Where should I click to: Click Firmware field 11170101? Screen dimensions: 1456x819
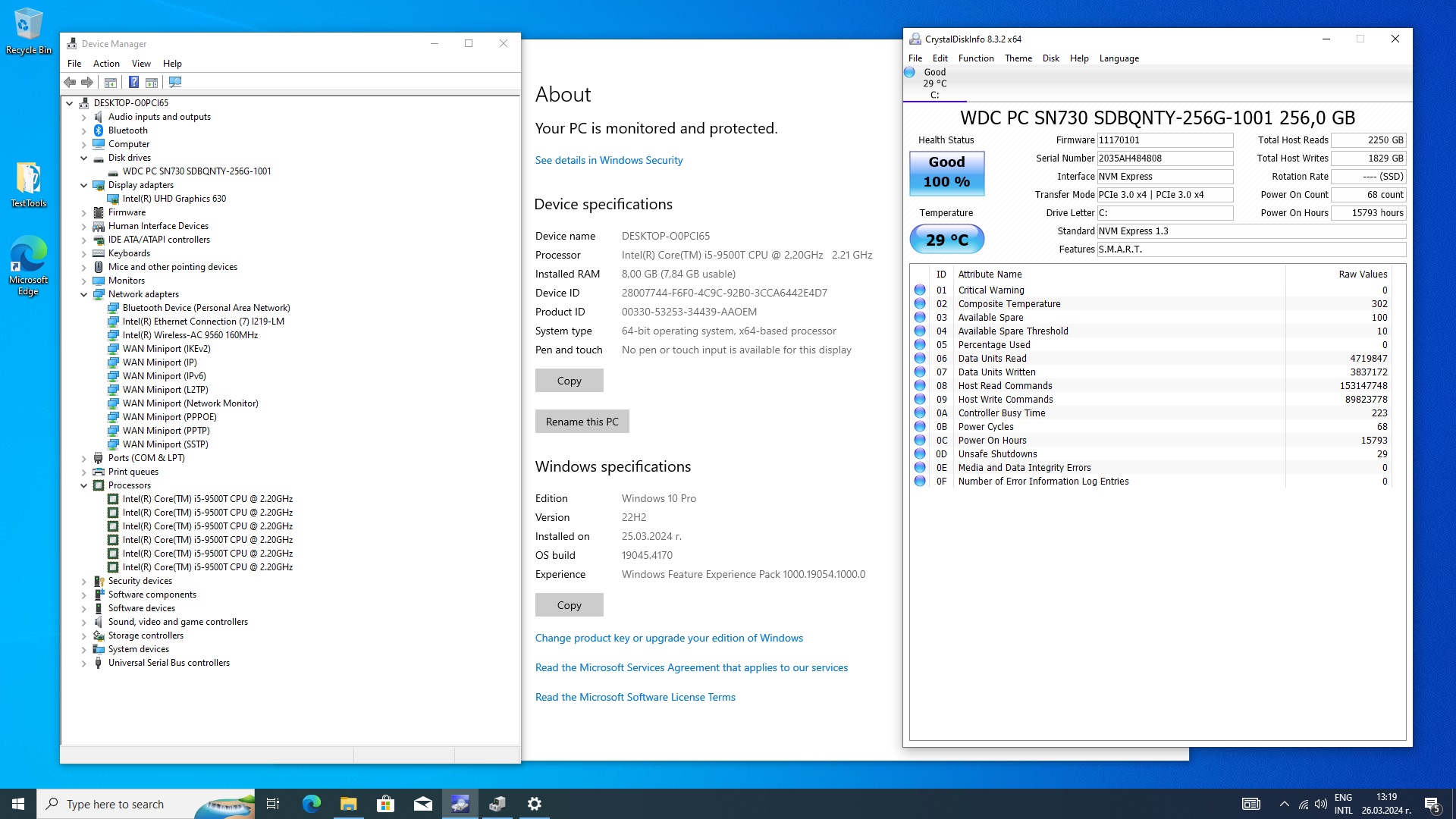[x=1165, y=140]
